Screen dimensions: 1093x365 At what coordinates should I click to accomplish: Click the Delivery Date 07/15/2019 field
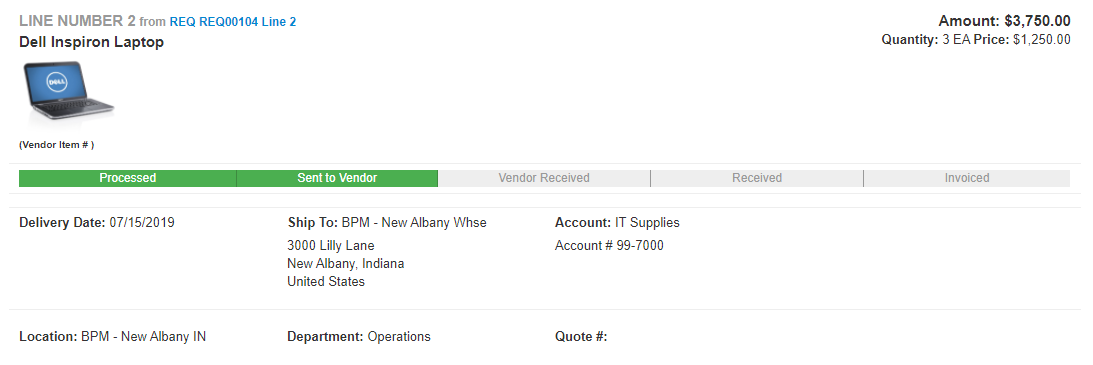97,223
